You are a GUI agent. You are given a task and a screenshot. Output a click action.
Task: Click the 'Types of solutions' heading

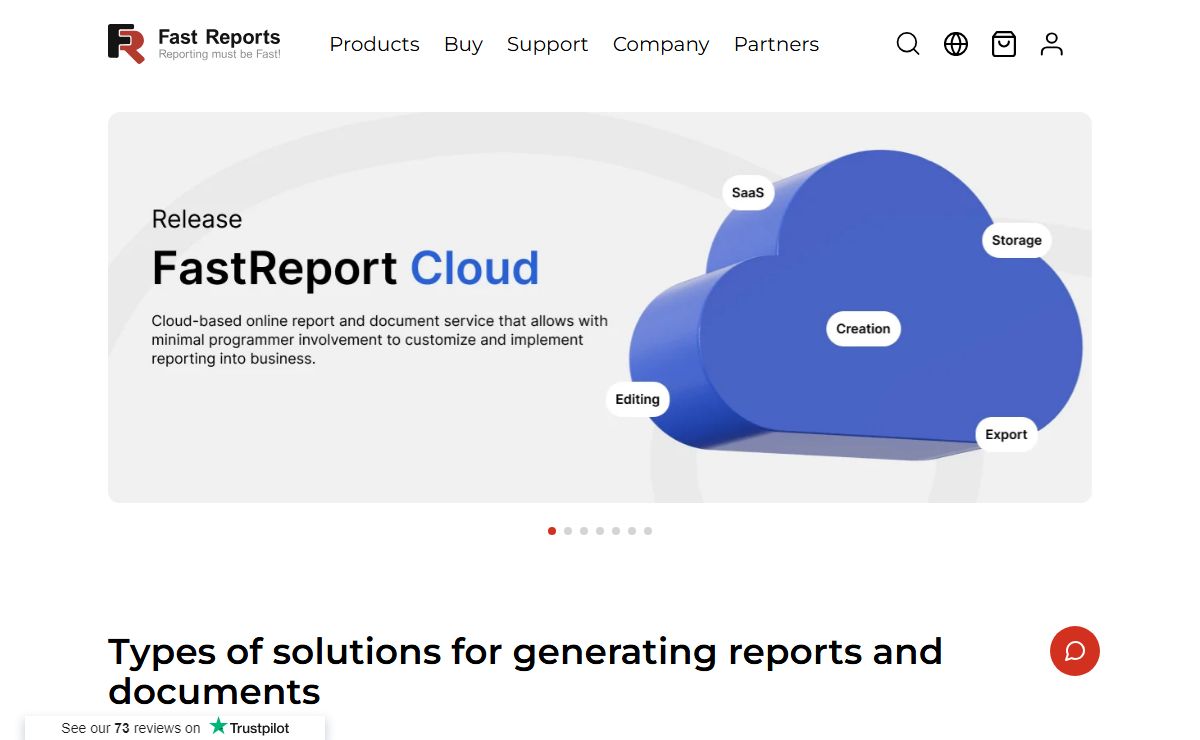click(x=525, y=671)
